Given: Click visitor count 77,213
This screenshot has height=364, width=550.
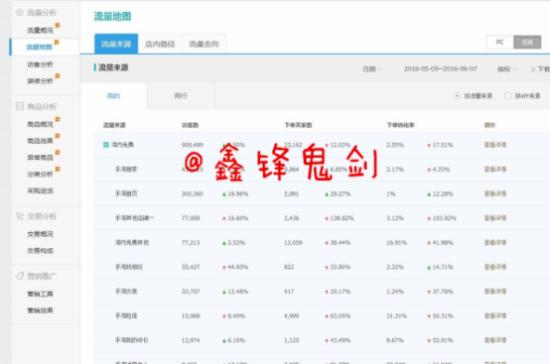Looking at the screenshot, I should point(190,243).
